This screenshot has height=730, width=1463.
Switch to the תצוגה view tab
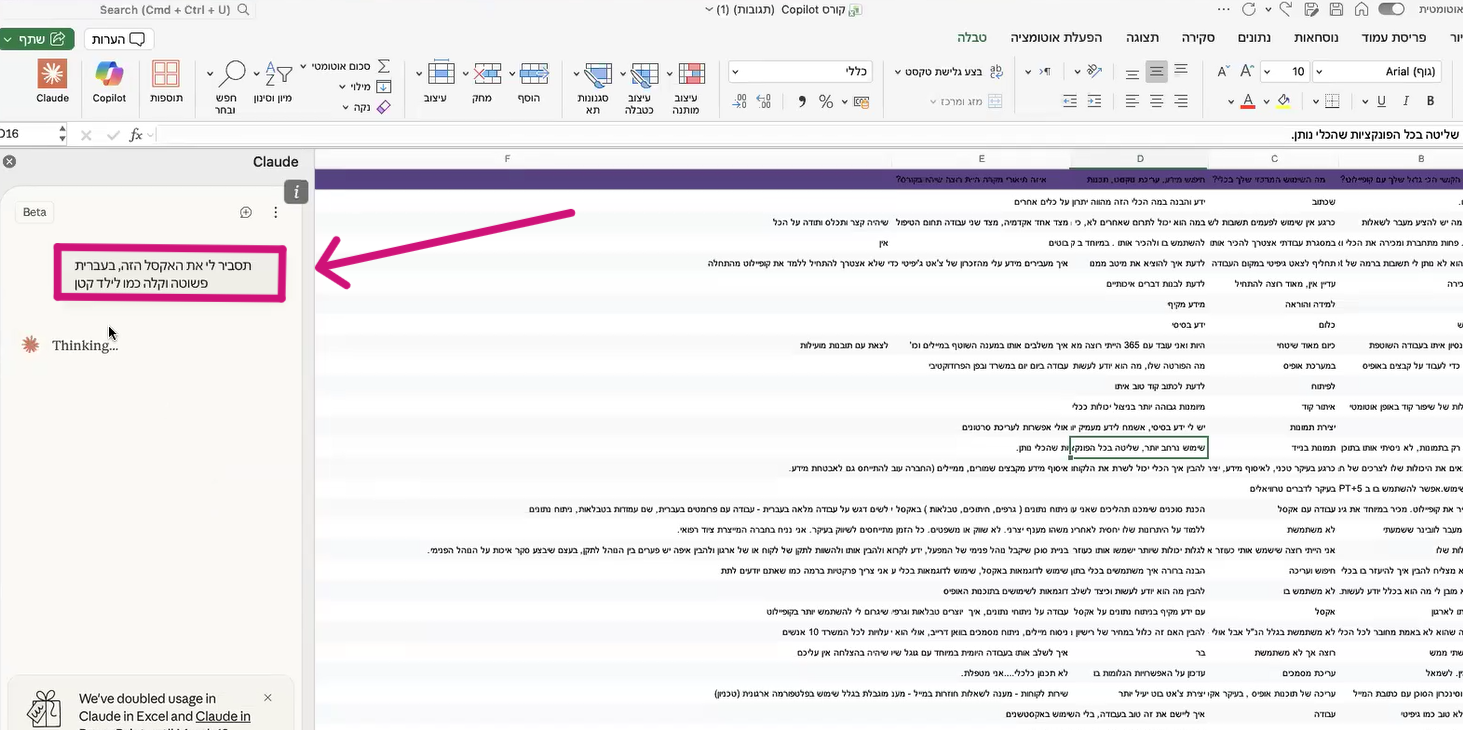click(1142, 38)
